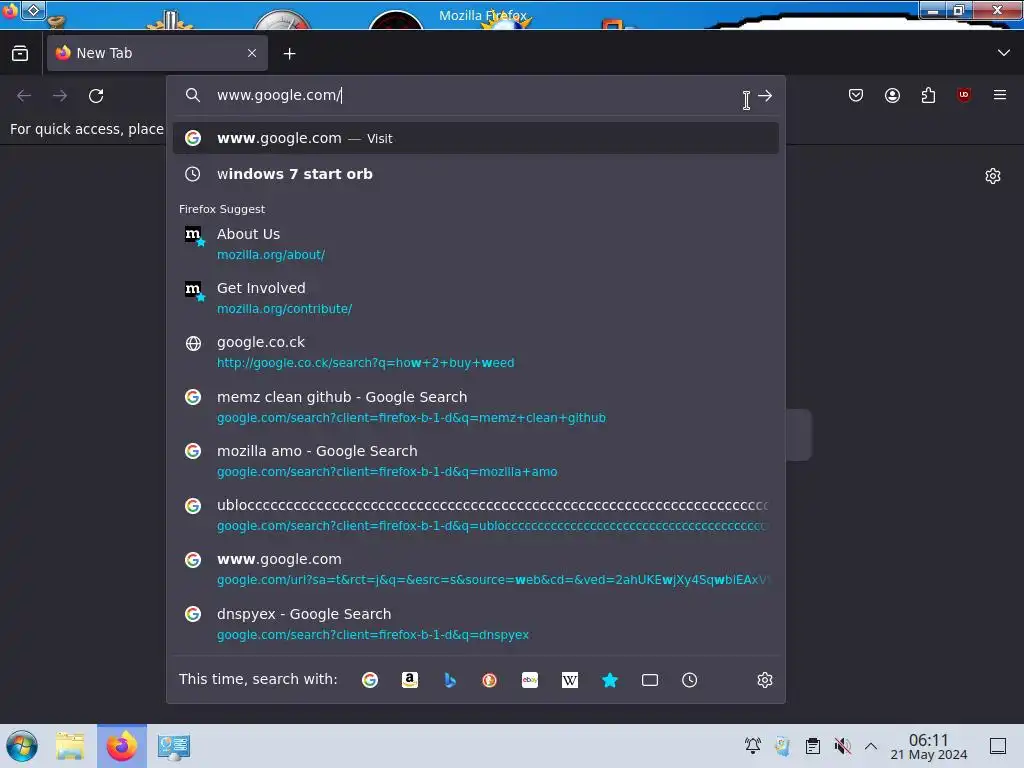Open the www.google.com url redirect suggestion
Image resolution: width=1024 pixels, height=768 pixels.
pyautogui.click(x=475, y=569)
